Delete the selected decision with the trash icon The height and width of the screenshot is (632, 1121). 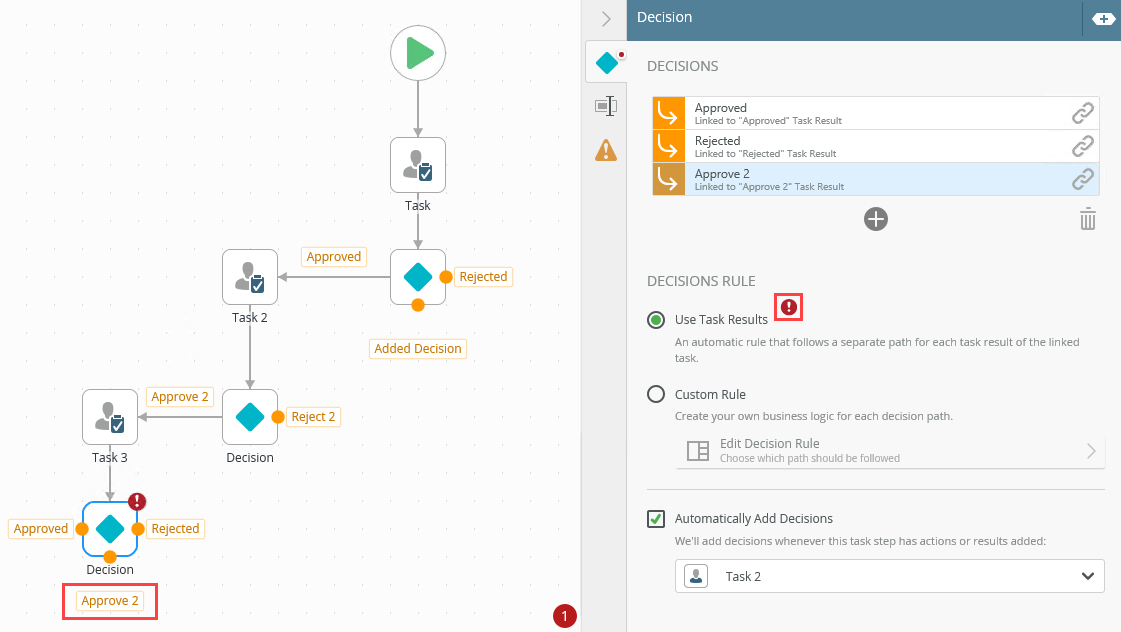pos(1088,219)
